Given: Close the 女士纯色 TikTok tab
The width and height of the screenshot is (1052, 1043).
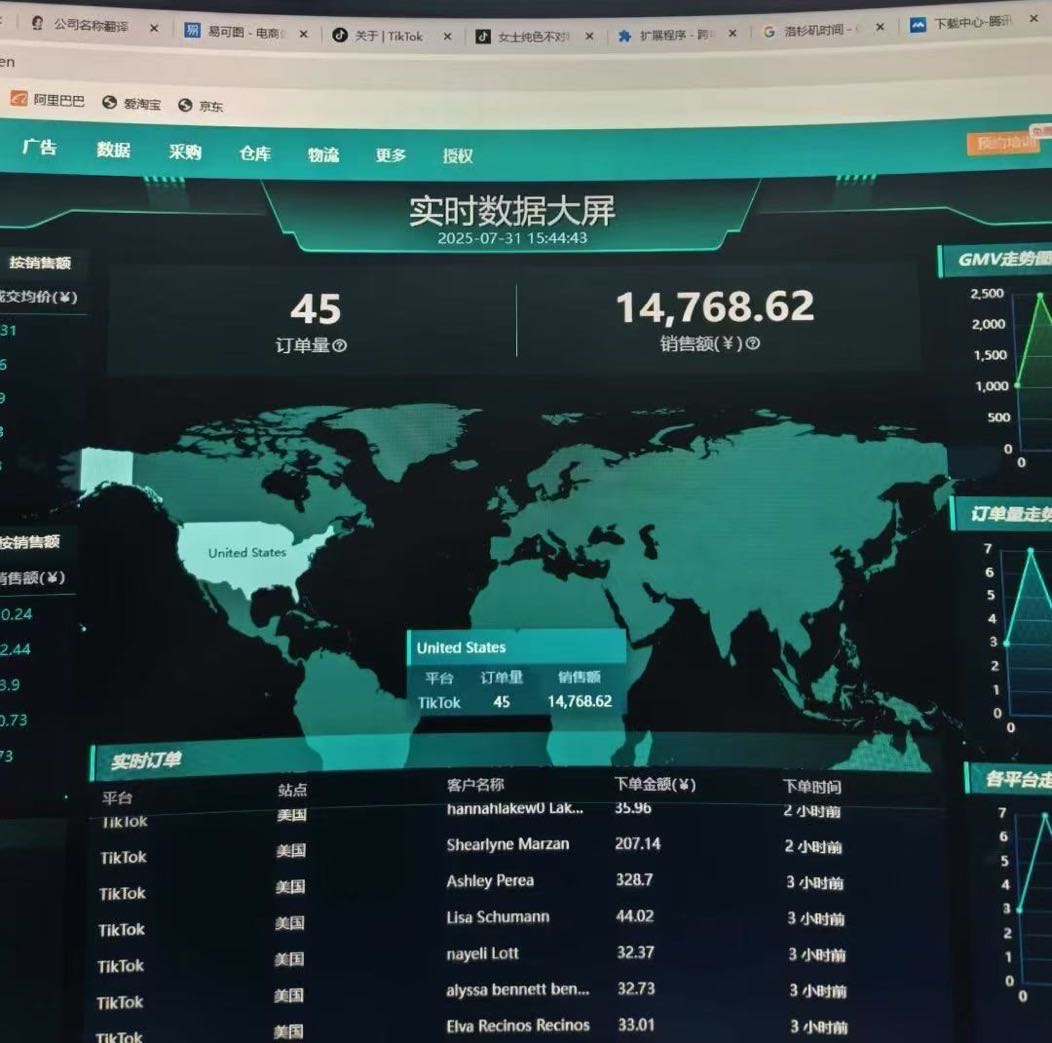Looking at the screenshot, I should (x=589, y=36).
